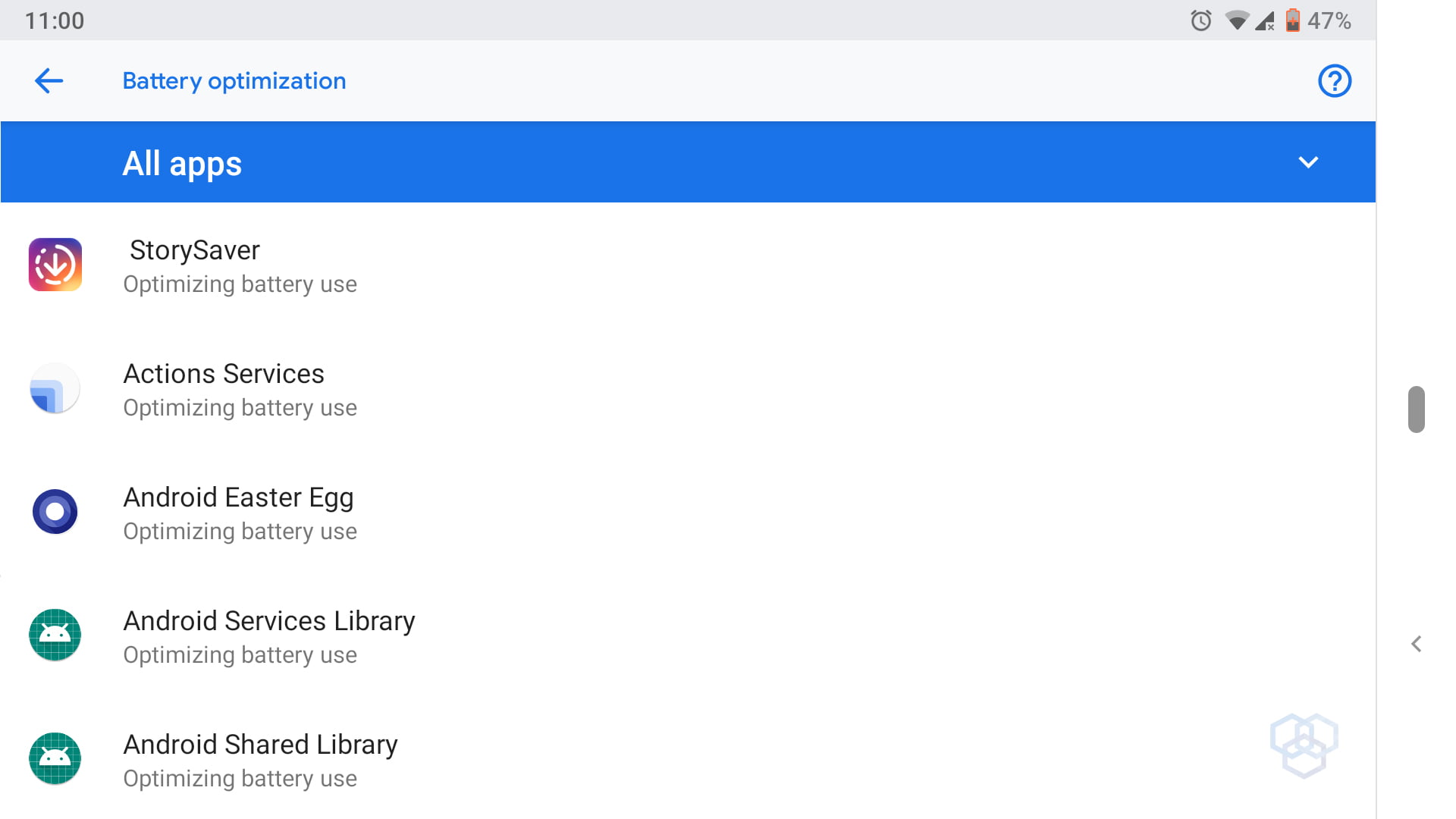This screenshot has width=1456, height=819.
Task: Open the help question mark icon
Action: click(x=1334, y=80)
